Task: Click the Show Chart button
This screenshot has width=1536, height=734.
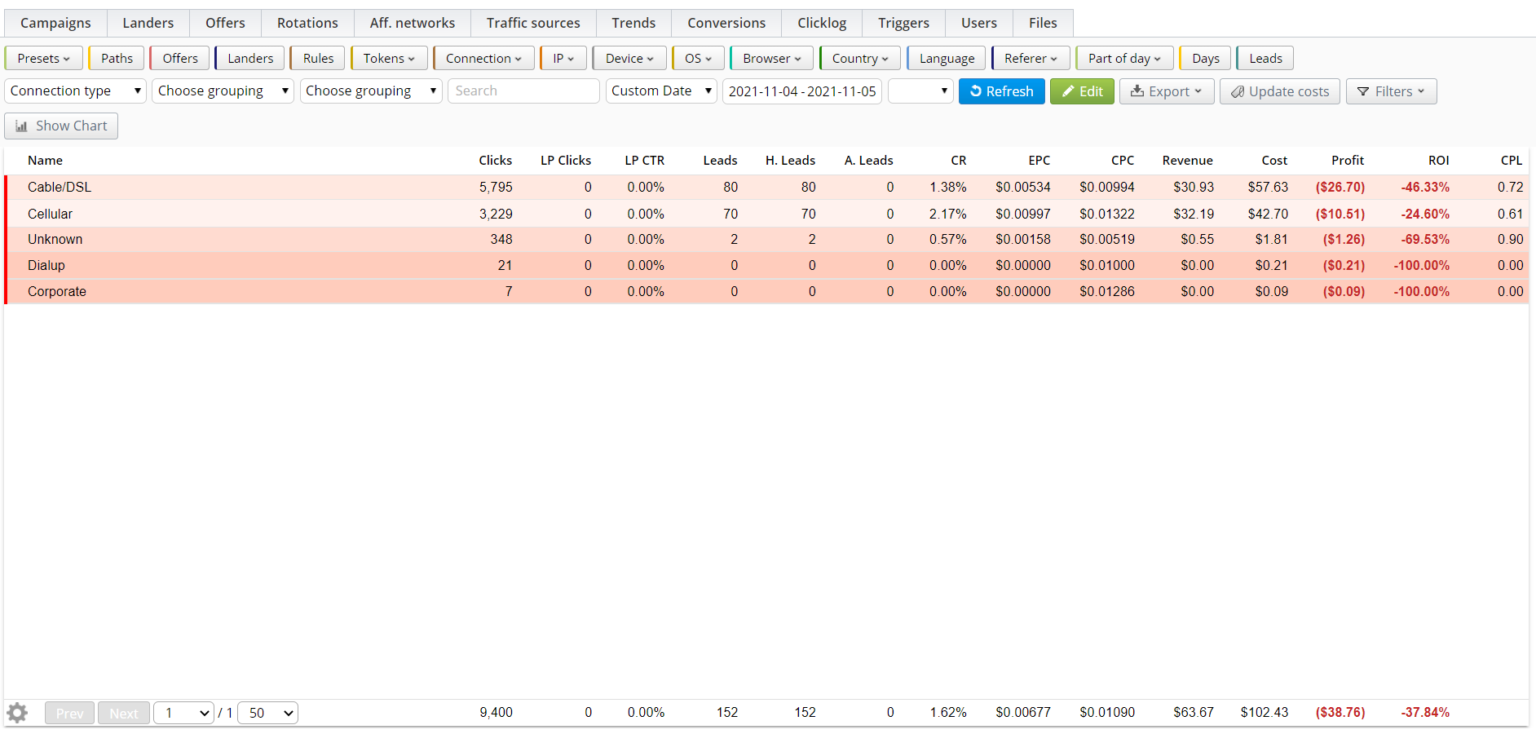Action: pos(62,126)
